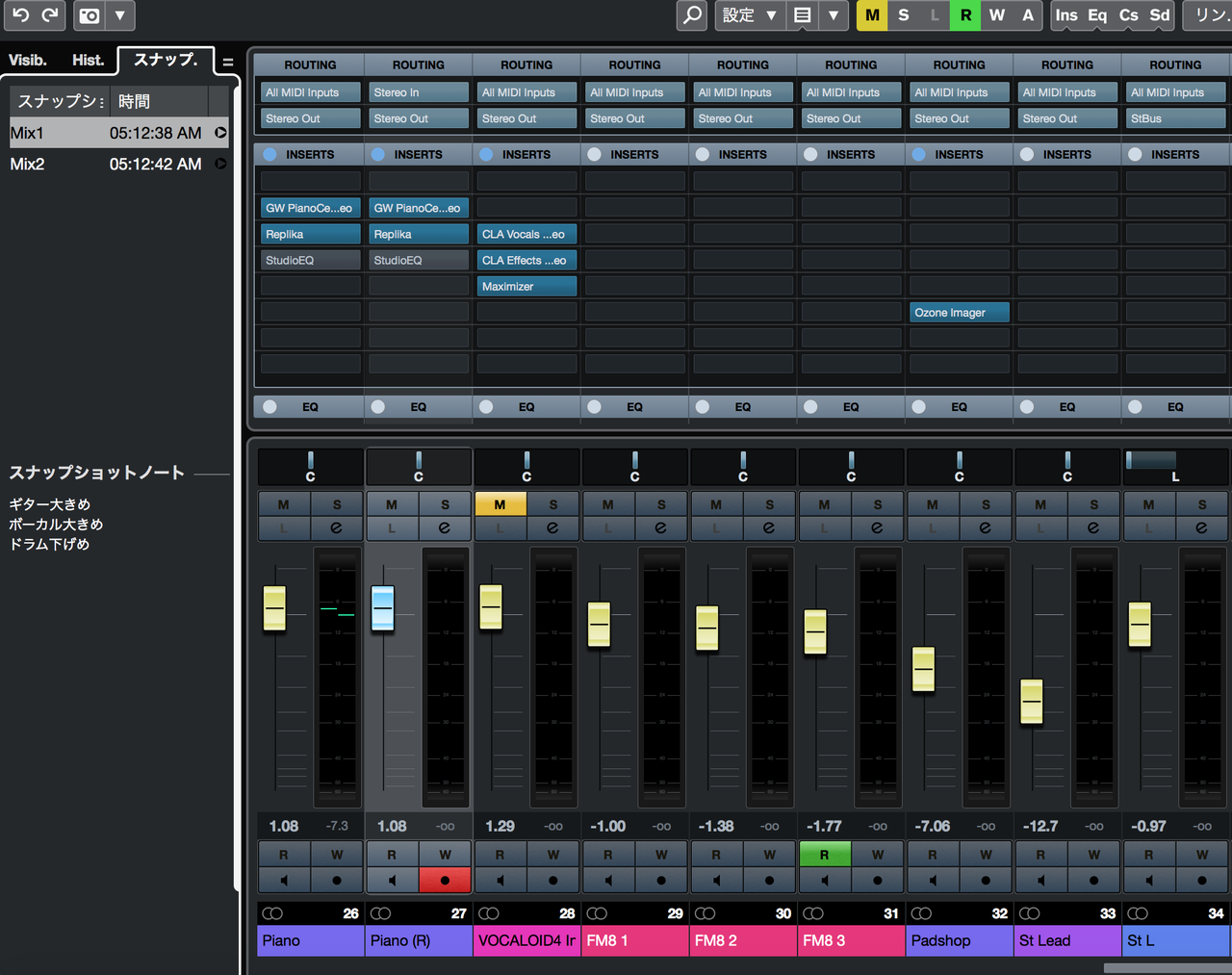Unmute the VOCALOID4 channel
Viewport: 1232px width, 975px height.
click(500, 504)
